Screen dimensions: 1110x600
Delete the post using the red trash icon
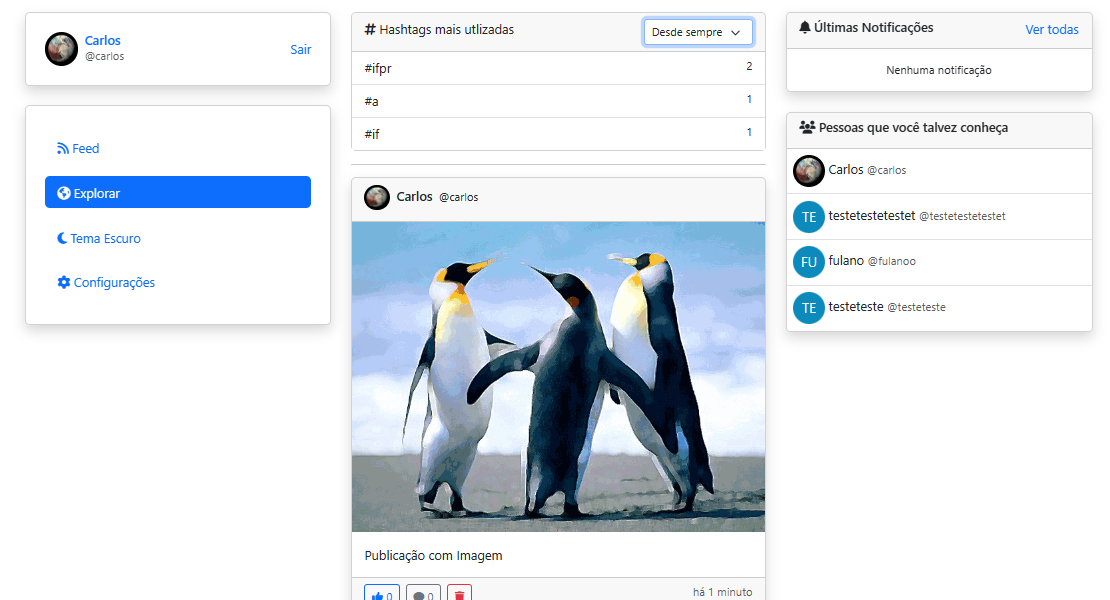tap(460, 594)
